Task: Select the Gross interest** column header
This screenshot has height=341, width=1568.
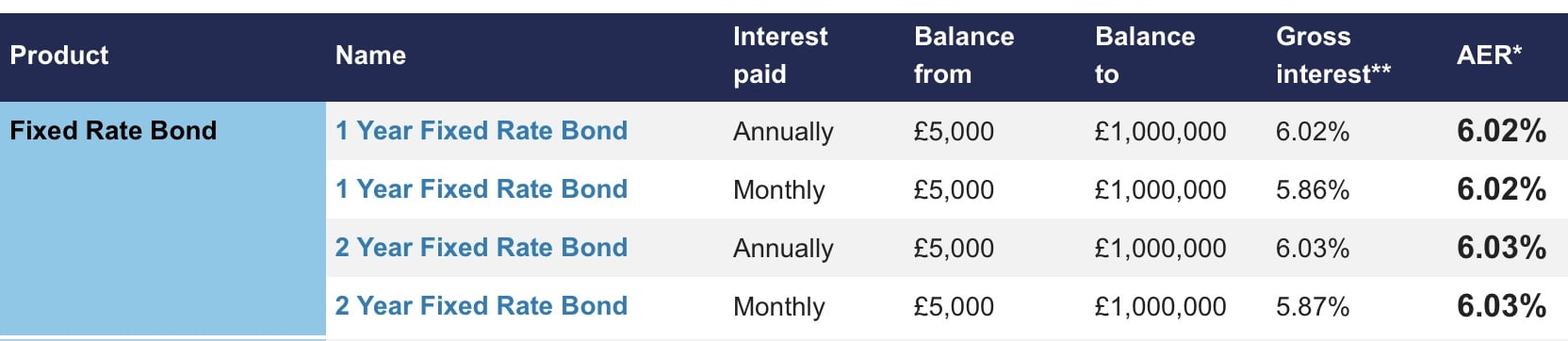Action: click(1333, 56)
